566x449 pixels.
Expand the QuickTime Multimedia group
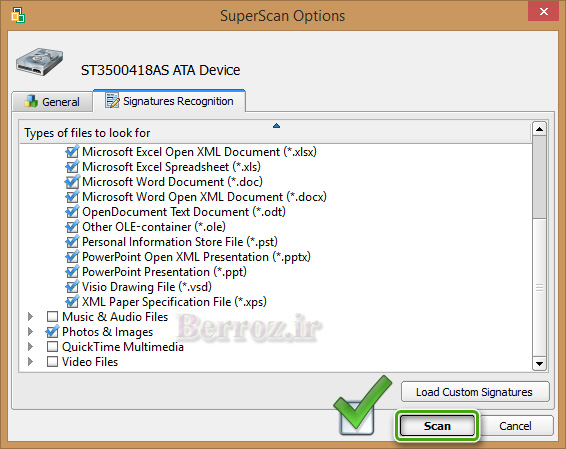click(31, 346)
